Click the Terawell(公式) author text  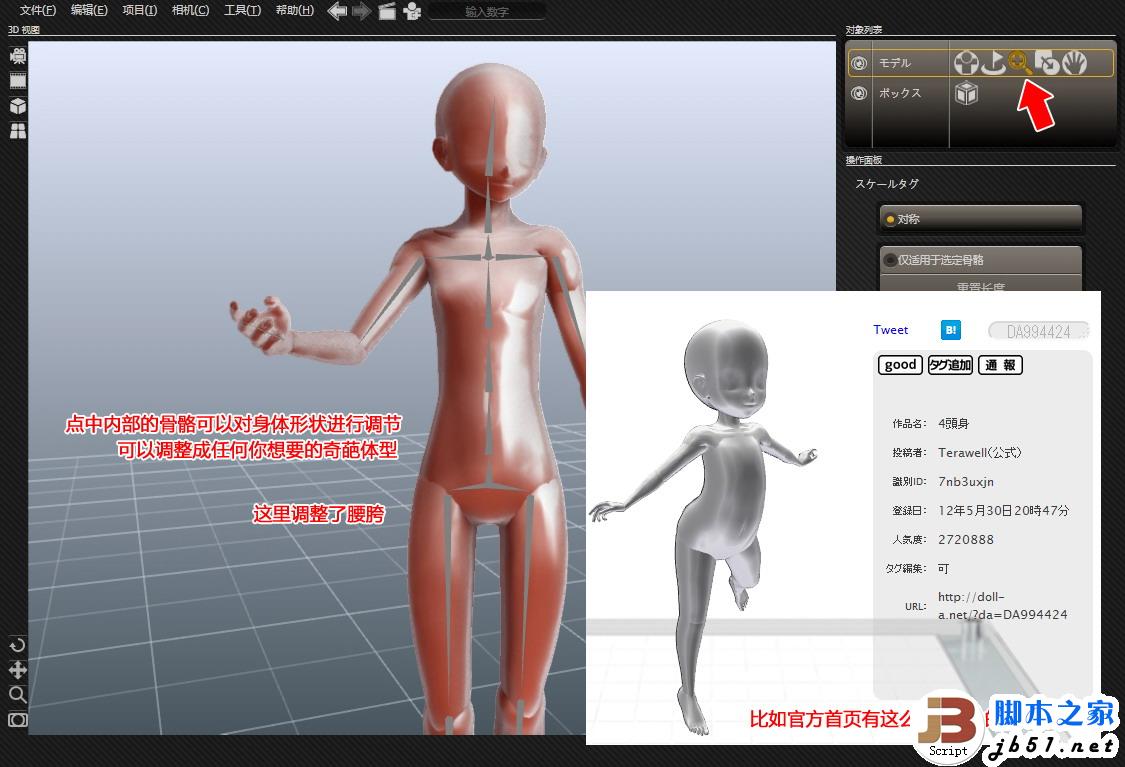click(979, 453)
